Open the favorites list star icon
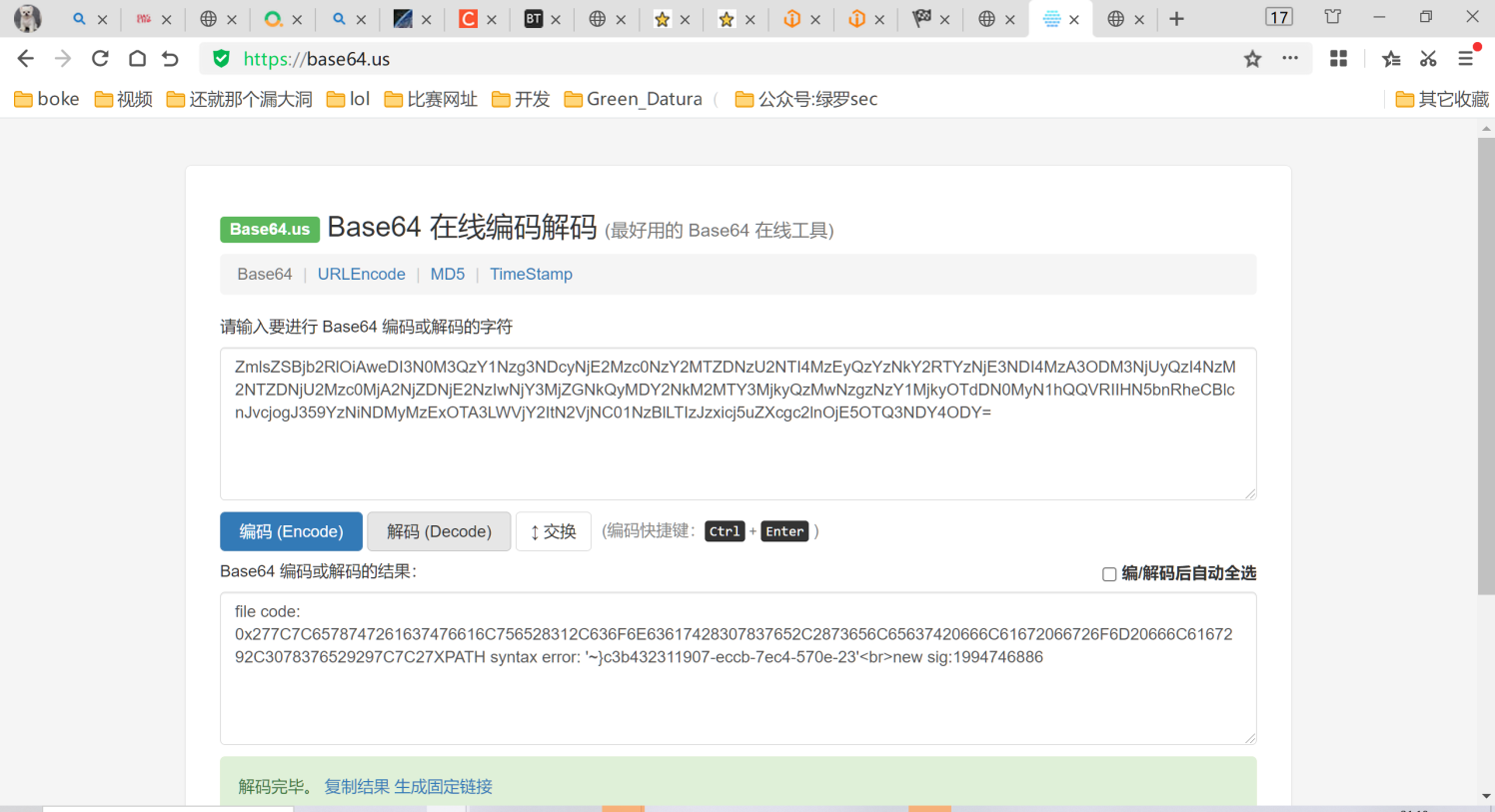 click(1390, 58)
